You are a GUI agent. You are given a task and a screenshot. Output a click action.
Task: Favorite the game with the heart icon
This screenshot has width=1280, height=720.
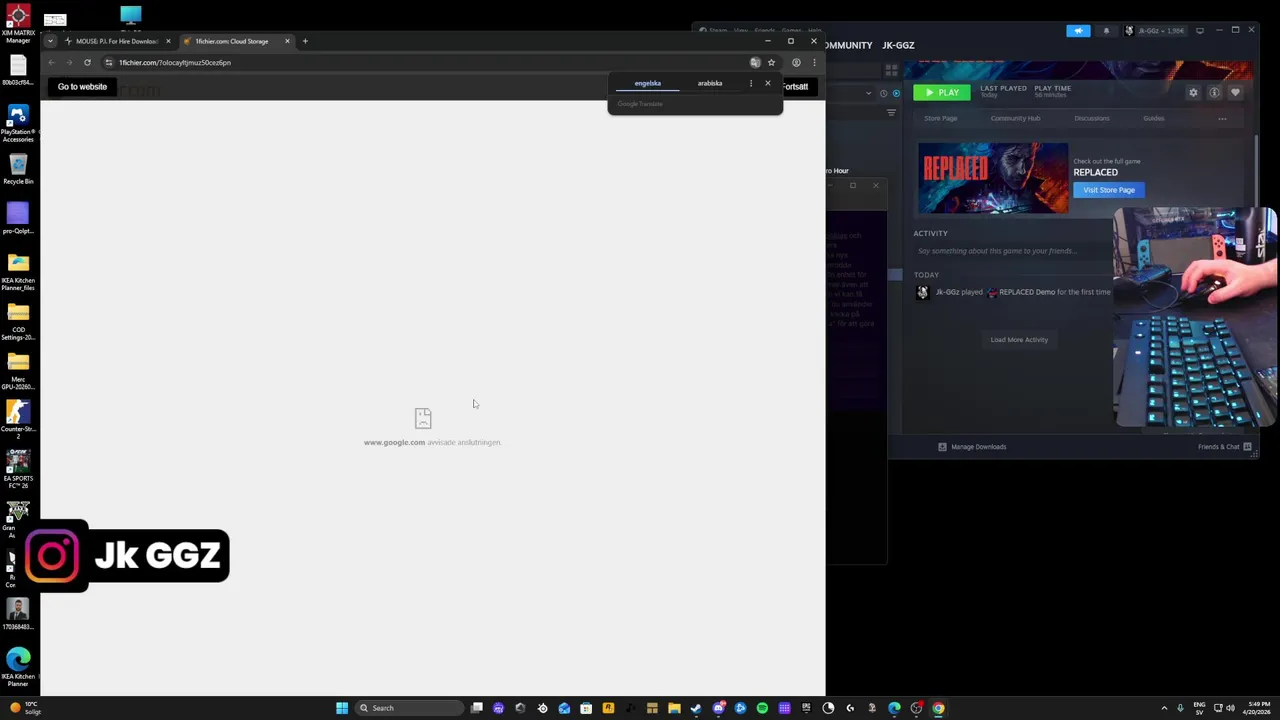pyautogui.click(x=1235, y=92)
